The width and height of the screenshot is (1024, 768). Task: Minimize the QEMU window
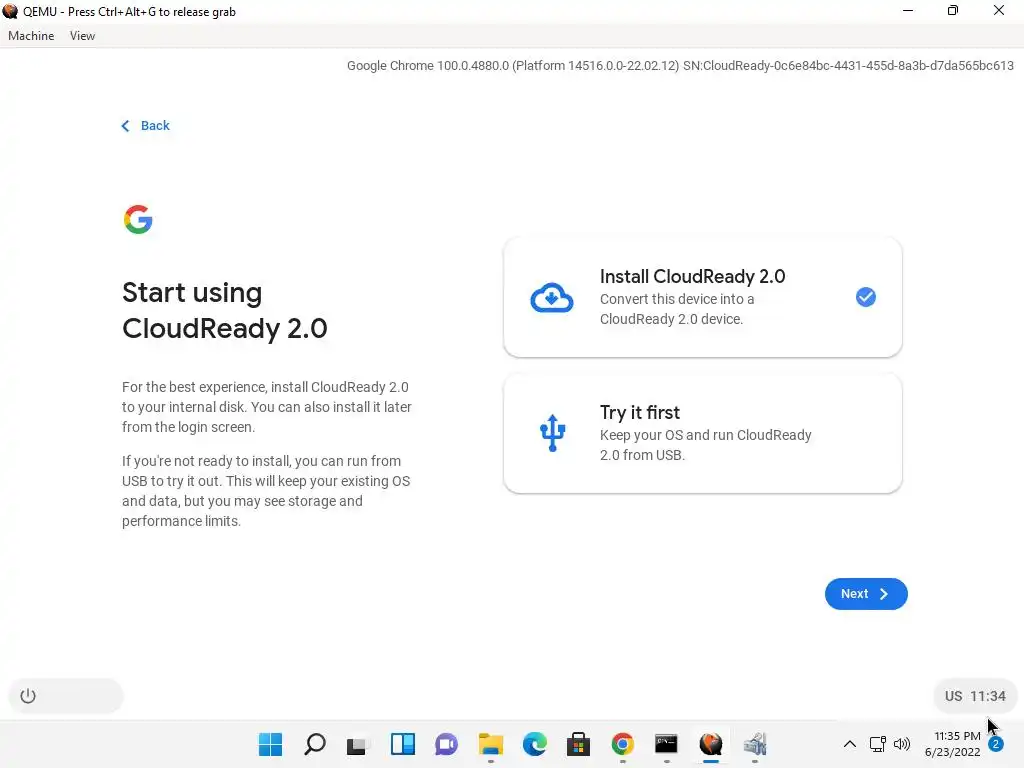(908, 10)
